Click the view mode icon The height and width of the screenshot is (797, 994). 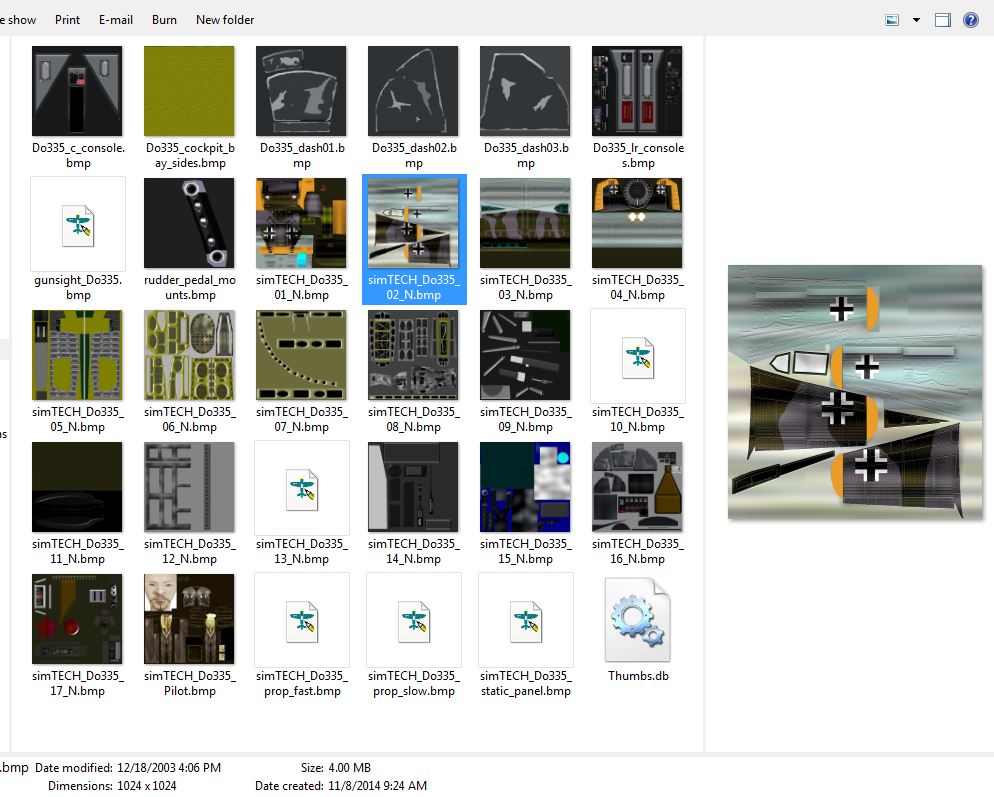[893, 20]
